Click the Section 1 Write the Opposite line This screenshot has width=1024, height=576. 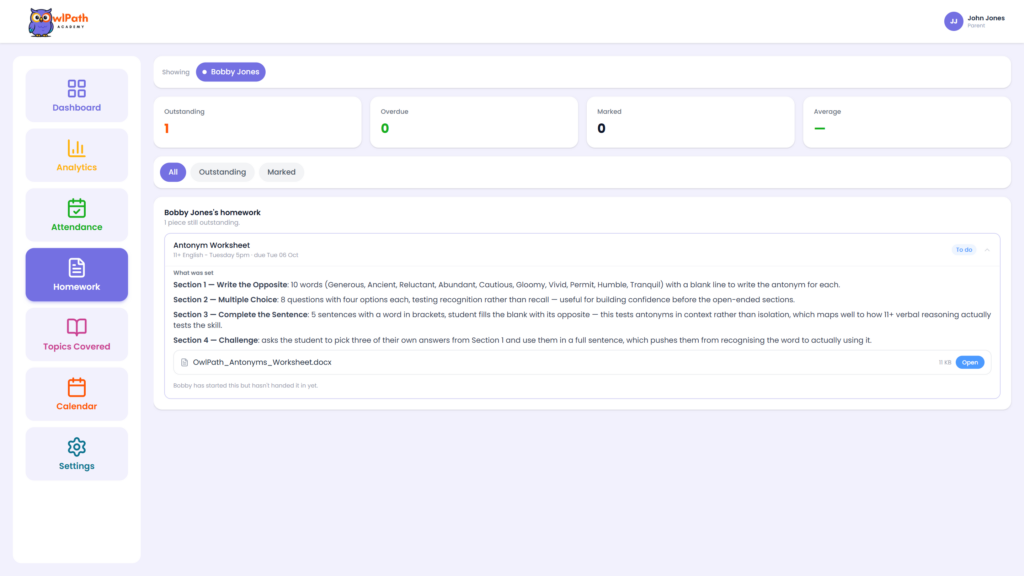click(x=506, y=285)
